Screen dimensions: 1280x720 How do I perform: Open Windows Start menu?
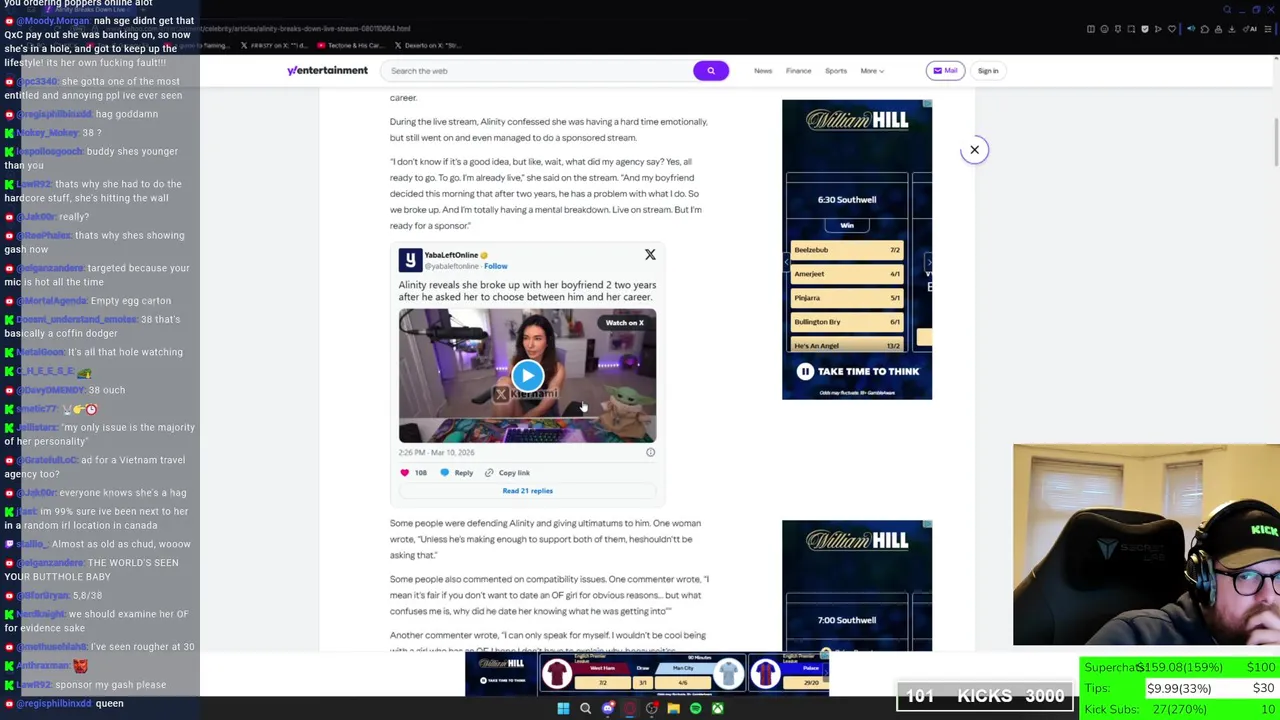click(563, 708)
